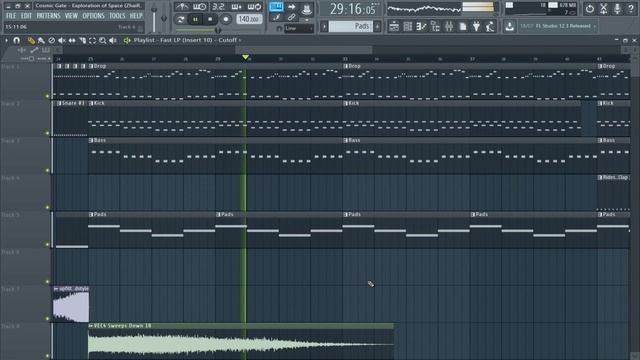This screenshot has height=360, width=640.
Task: Click the hat-shaped icon beside typing keyboard
Action: click(307, 9)
